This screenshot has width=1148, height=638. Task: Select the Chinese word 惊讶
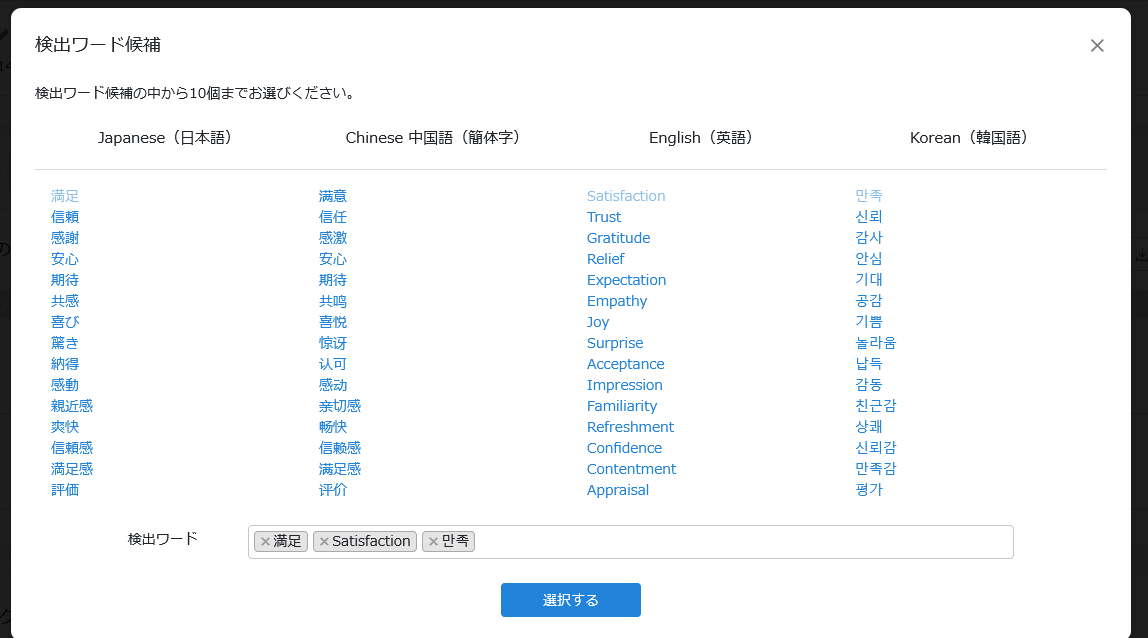[333, 343]
